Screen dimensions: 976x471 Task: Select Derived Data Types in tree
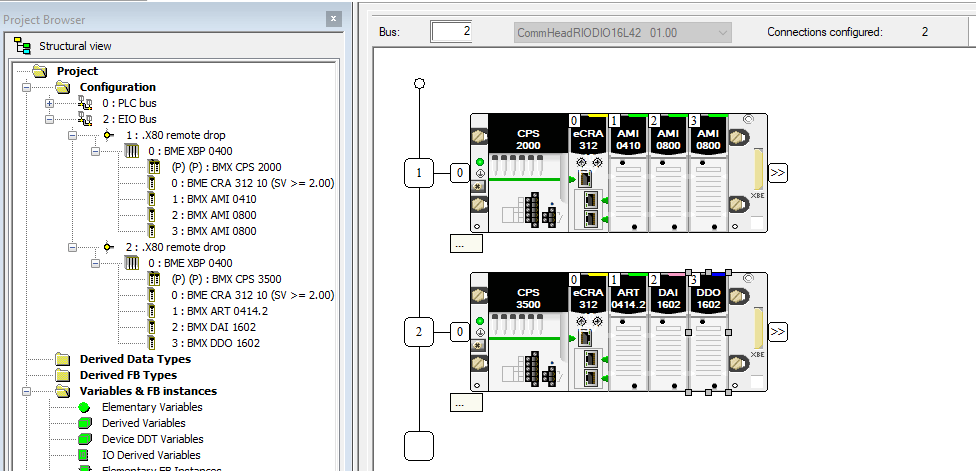134,359
